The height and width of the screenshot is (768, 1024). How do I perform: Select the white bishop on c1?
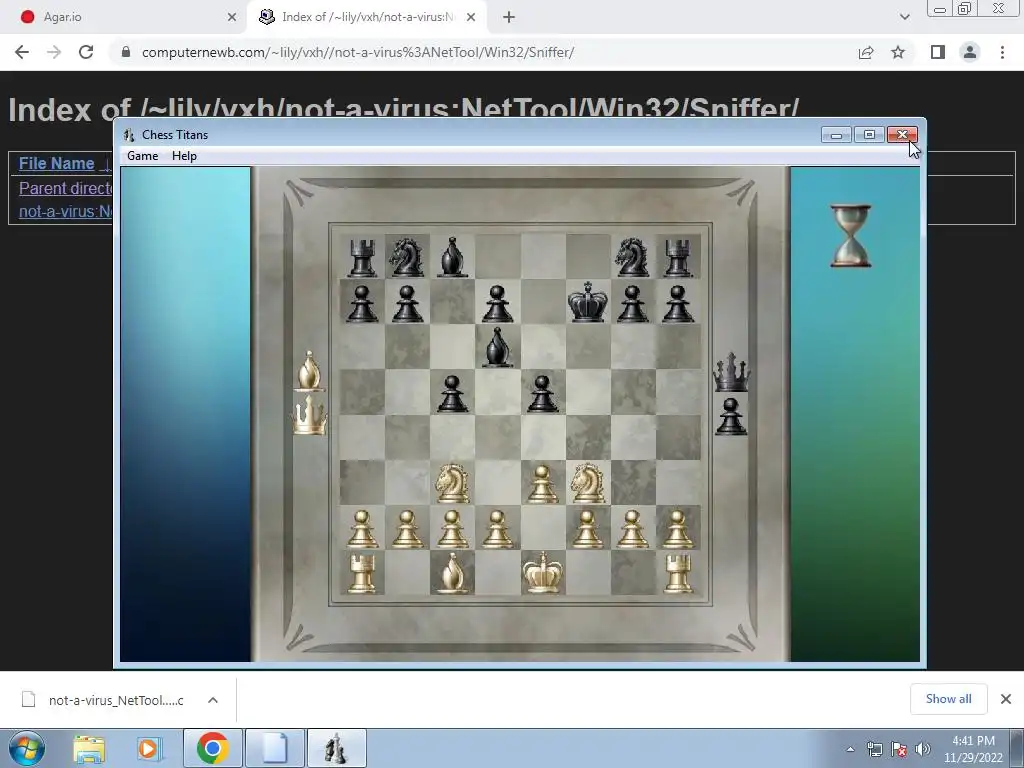pos(452,573)
